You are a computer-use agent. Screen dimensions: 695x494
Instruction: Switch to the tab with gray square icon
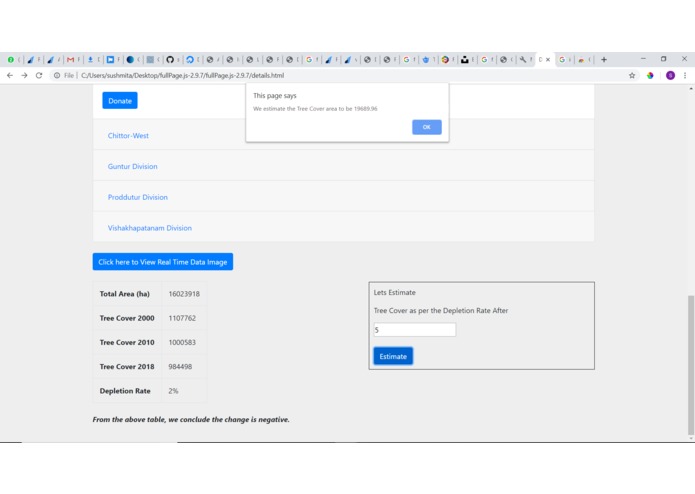pos(152,59)
